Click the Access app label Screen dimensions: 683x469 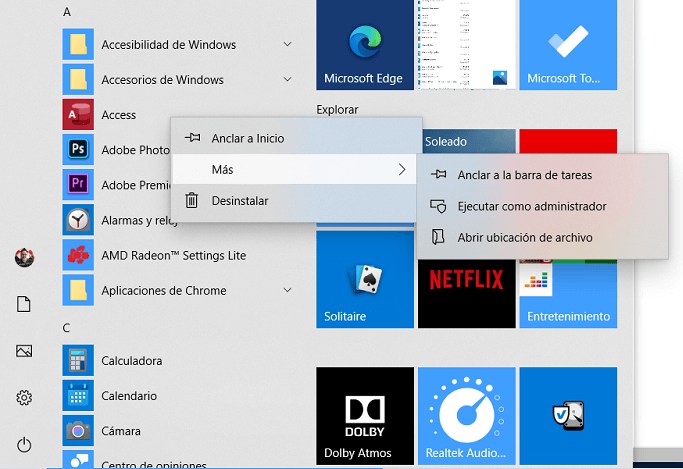tap(118, 115)
